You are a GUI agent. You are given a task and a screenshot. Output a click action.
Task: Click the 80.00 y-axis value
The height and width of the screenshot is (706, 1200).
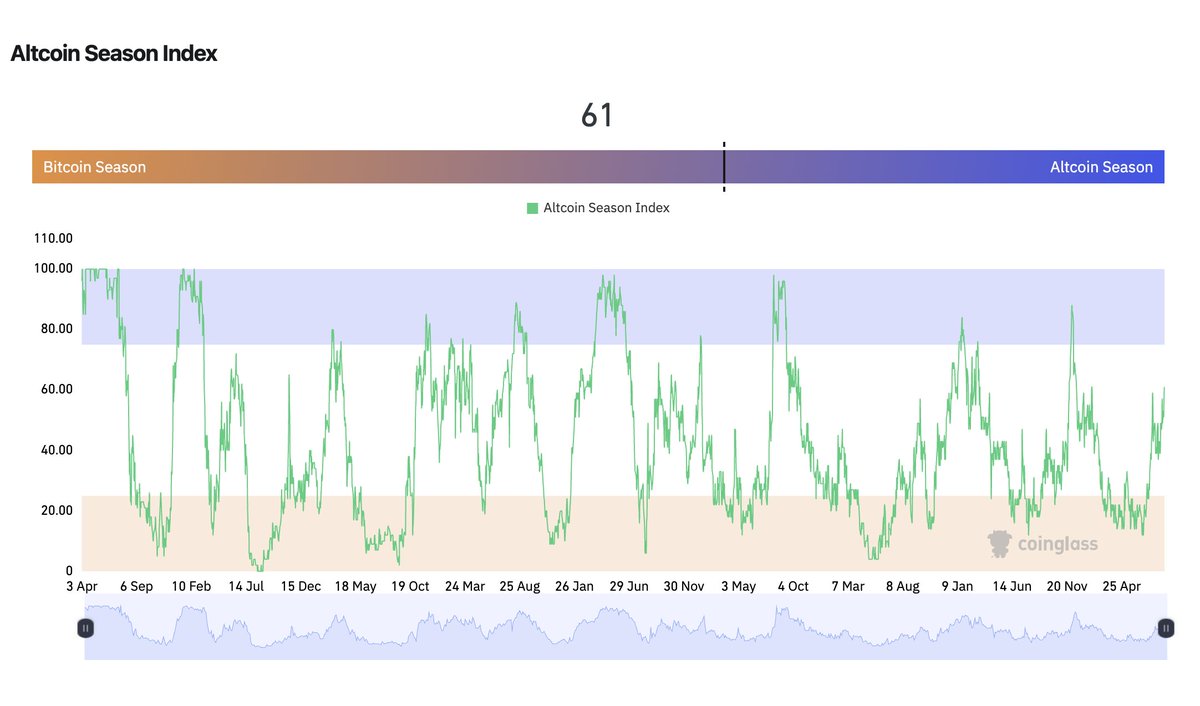pyautogui.click(x=55, y=329)
